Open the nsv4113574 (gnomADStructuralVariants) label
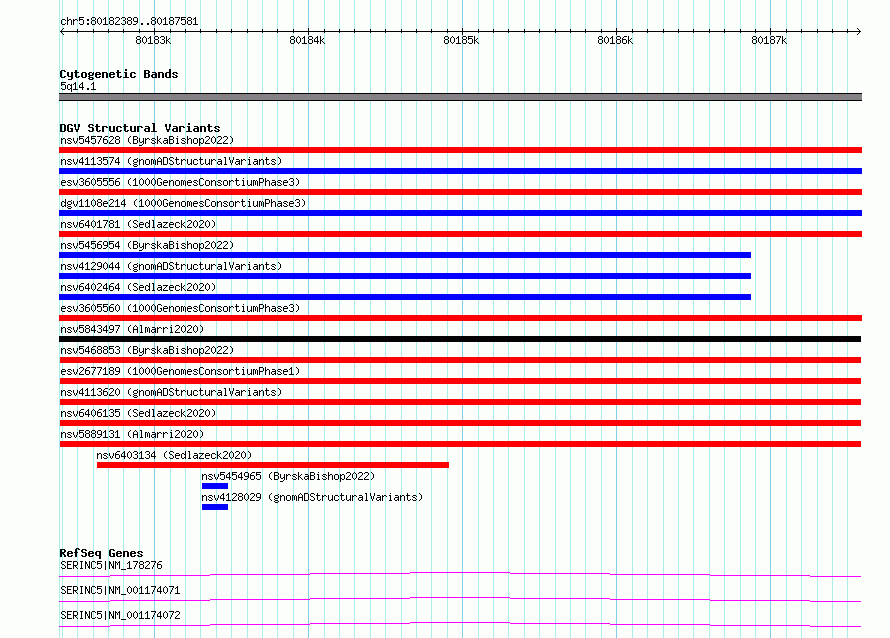The image size is (890, 638). (171, 161)
